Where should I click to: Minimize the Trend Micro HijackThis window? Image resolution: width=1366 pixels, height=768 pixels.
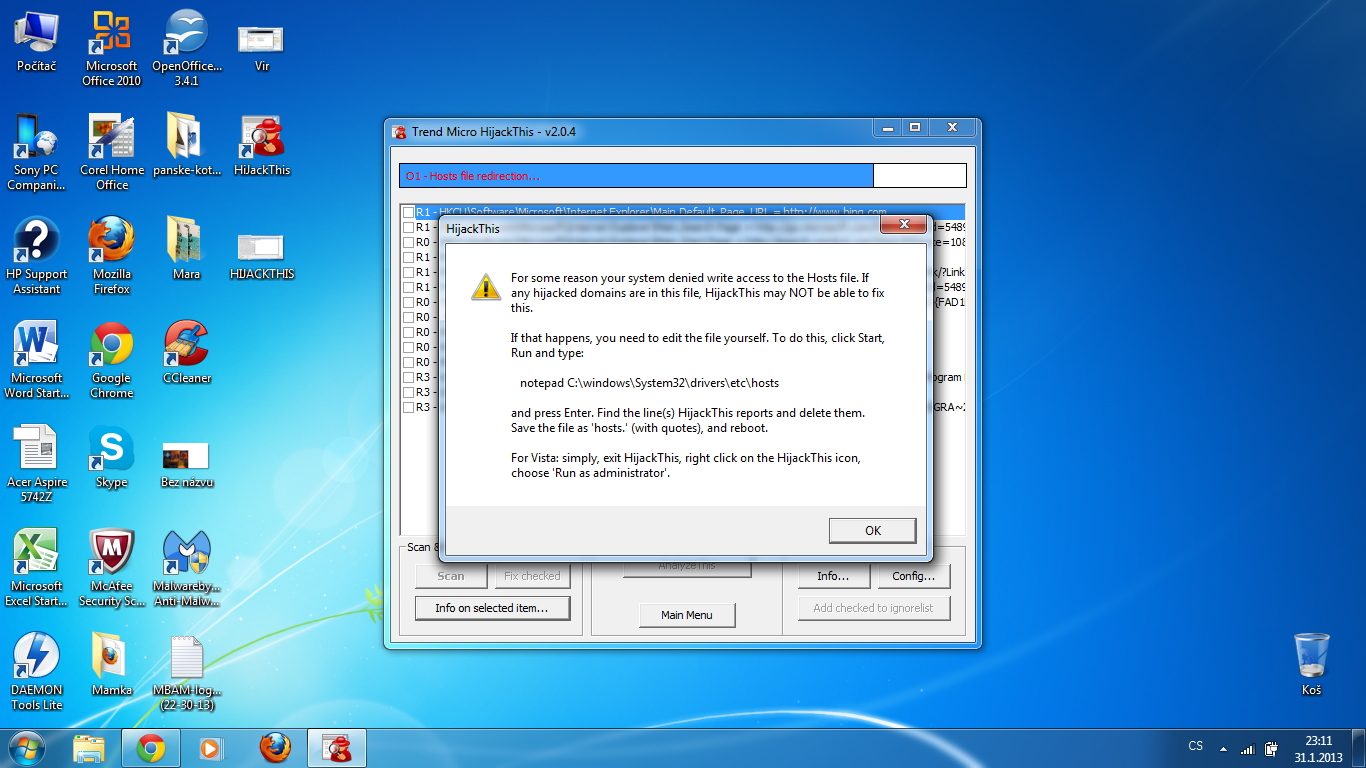(x=886, y=128)
